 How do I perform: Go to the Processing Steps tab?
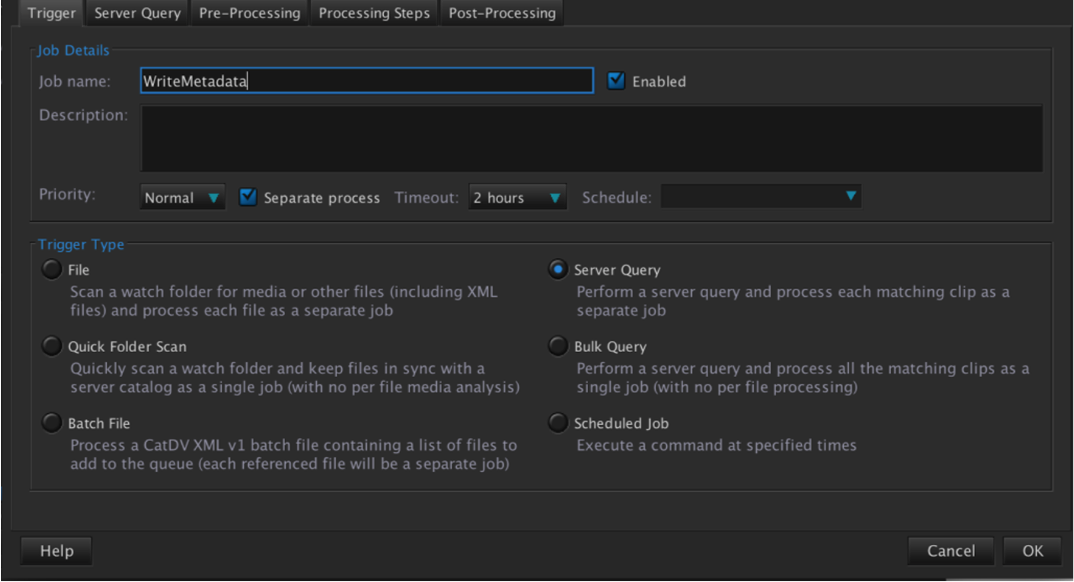coord(374,13)
